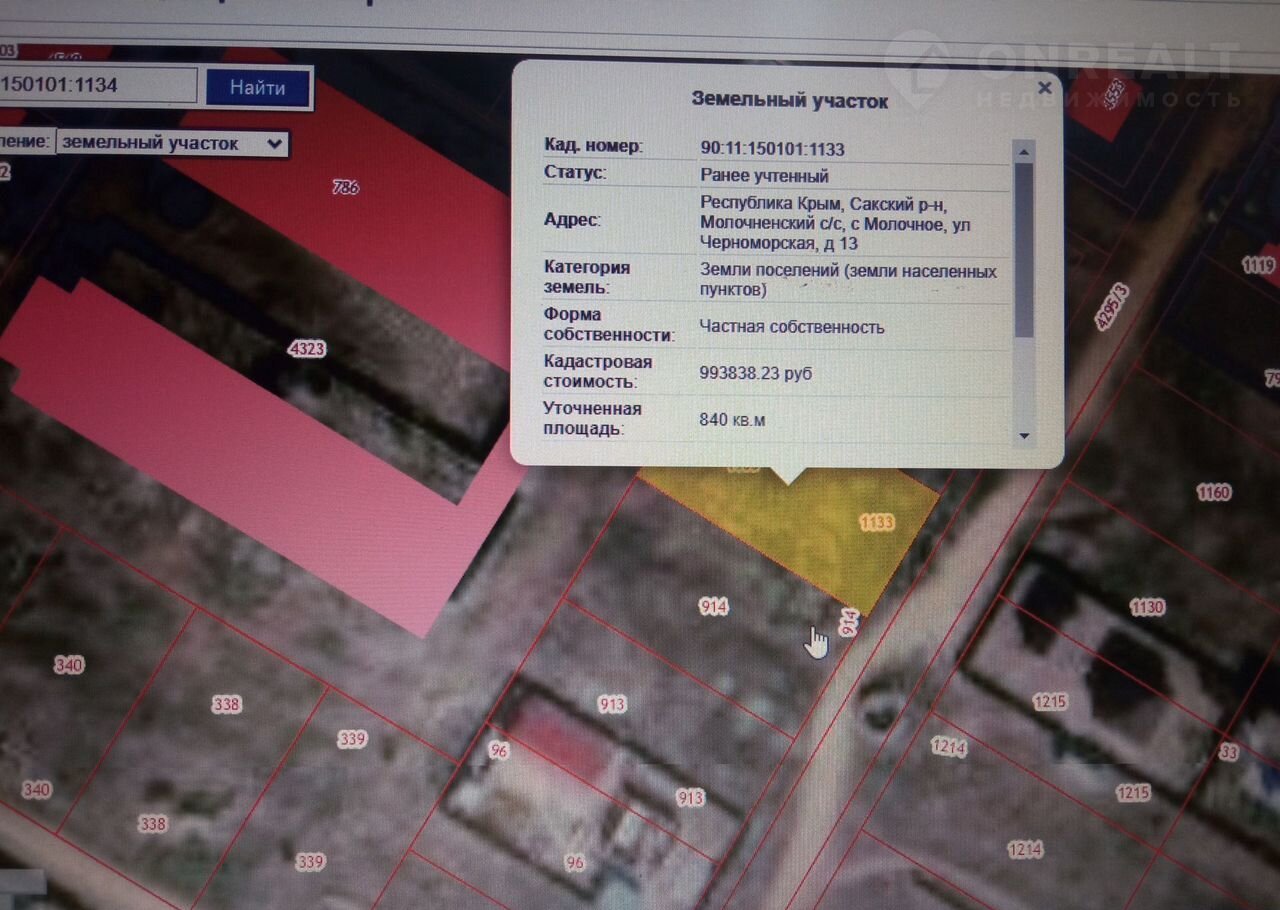The width and height of the screenshot is (1280, 910).
Task: Click the popup scrollbar down arrow
Action: [1023, 435]
